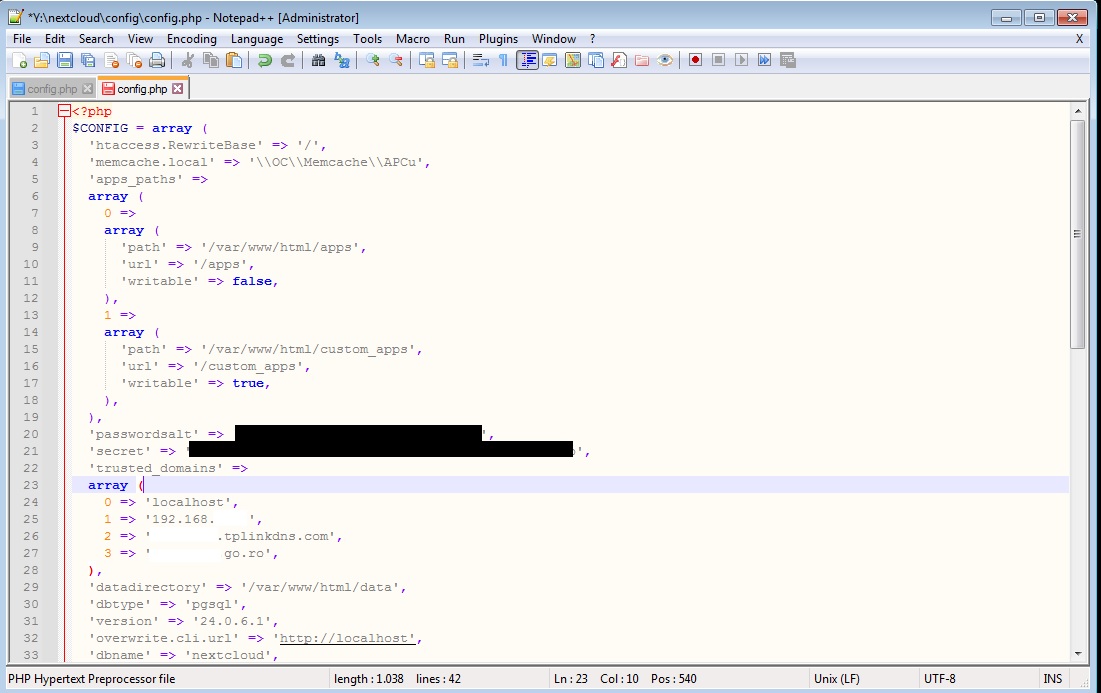Open the Encoding menu
Image resolution: width=1101 pixels, height=693 pixels.
coord(192,39)
